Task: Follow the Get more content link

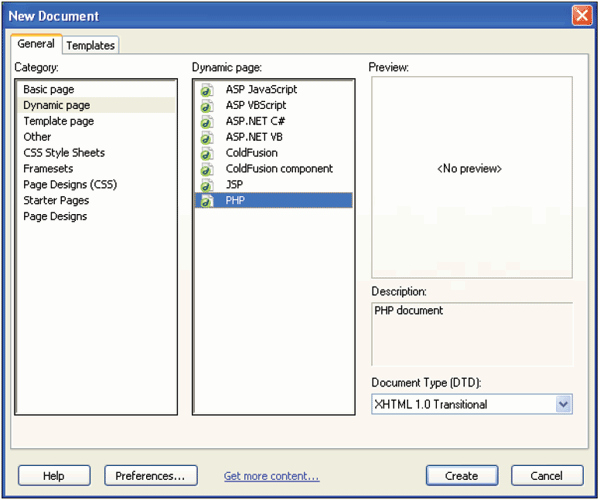Action: [271, 476]
